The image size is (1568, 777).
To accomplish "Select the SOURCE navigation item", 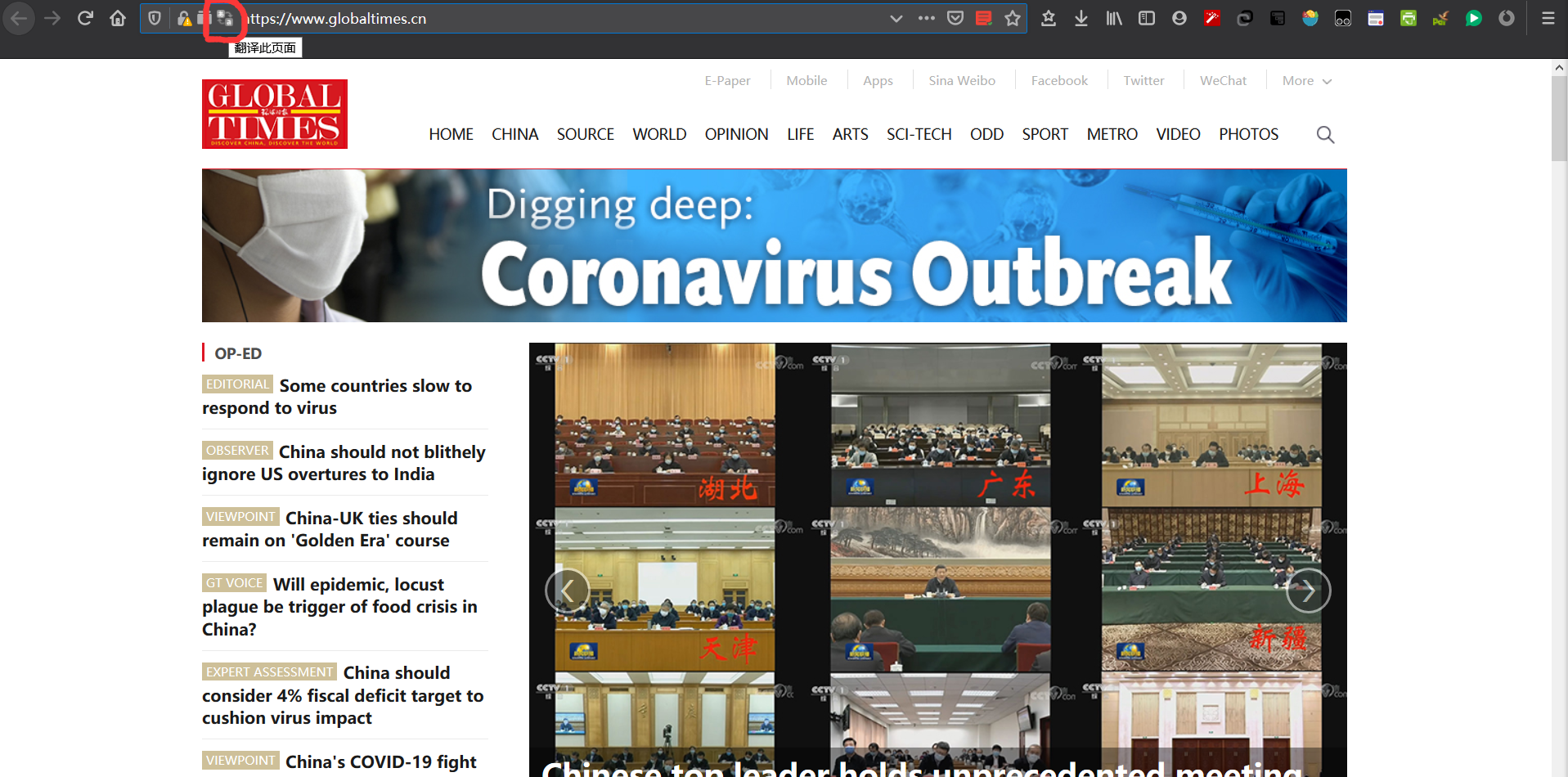I will click(585, 134).
